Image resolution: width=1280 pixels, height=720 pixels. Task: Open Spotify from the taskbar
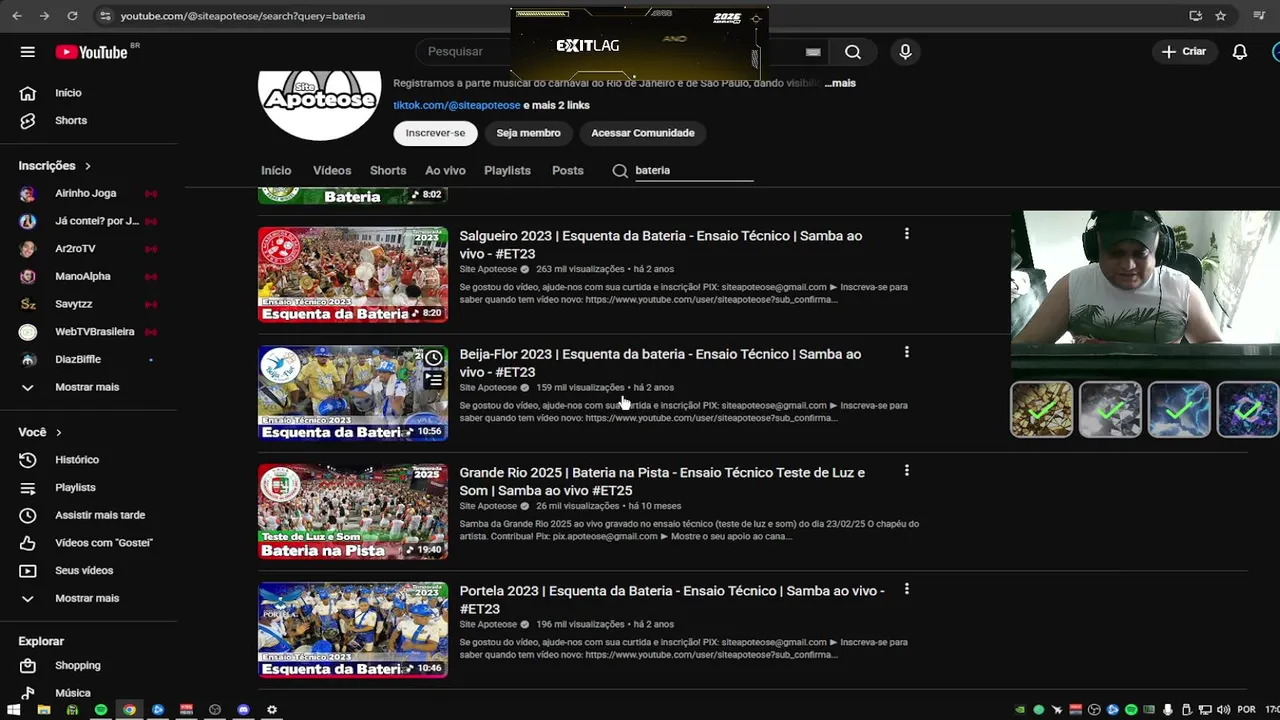click(101, 710)
